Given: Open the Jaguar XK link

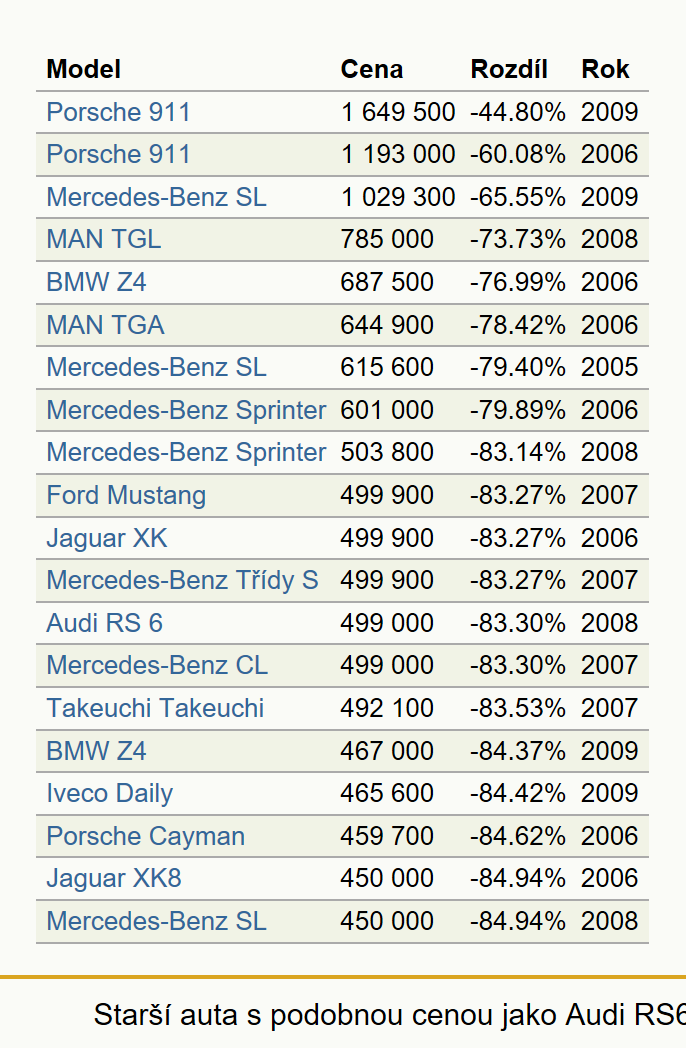Looking at the screenshot, I should (106, 538).
